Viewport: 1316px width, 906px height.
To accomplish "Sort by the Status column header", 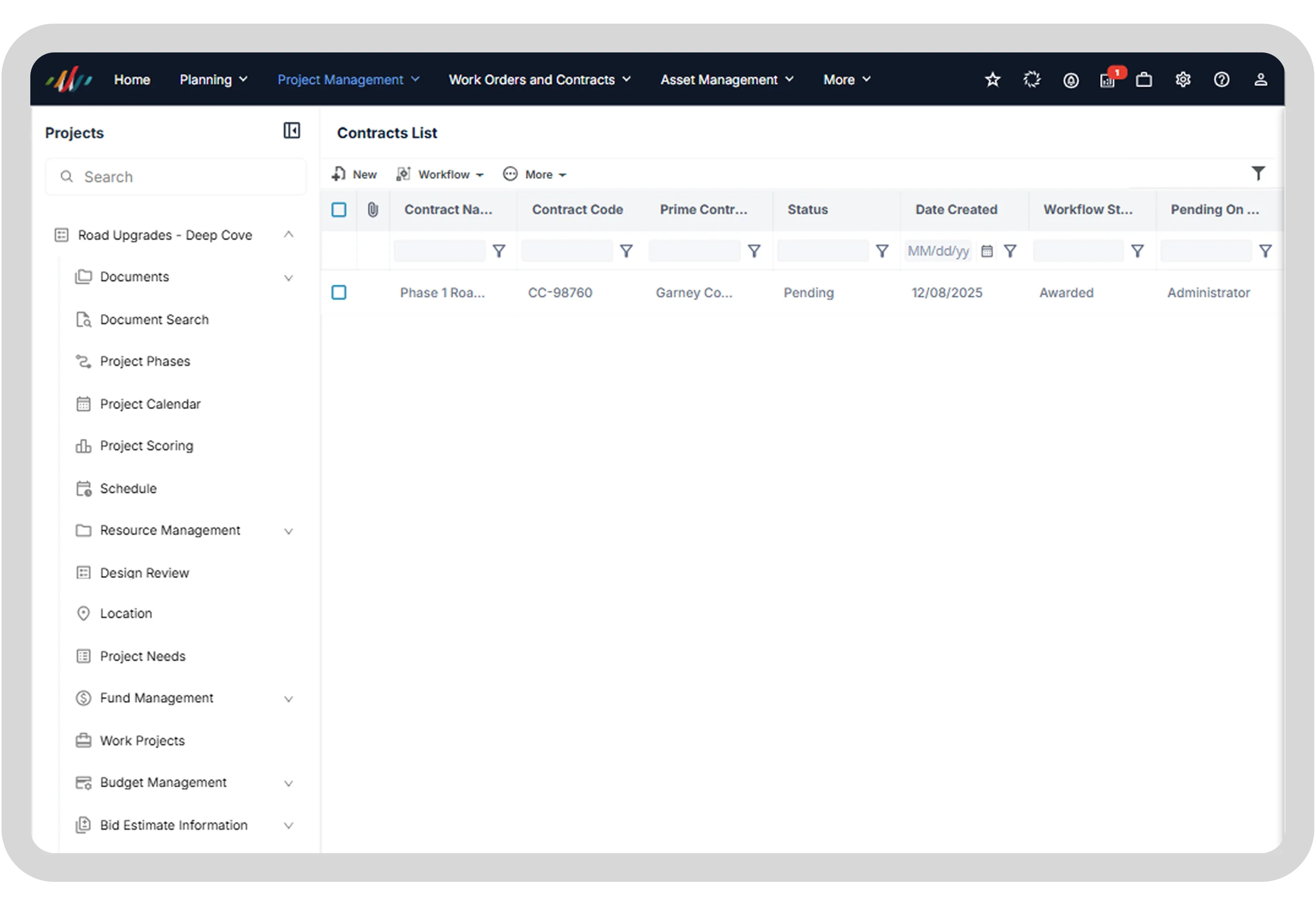I will [807, 210].
